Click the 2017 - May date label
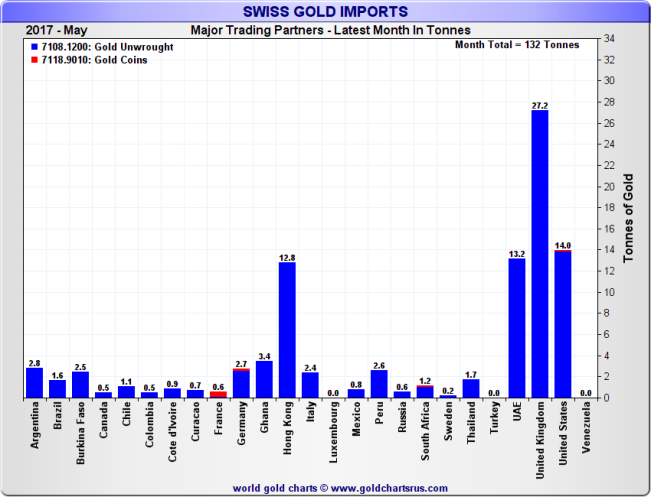The image size is (651, 497). (x=50, y=29)
